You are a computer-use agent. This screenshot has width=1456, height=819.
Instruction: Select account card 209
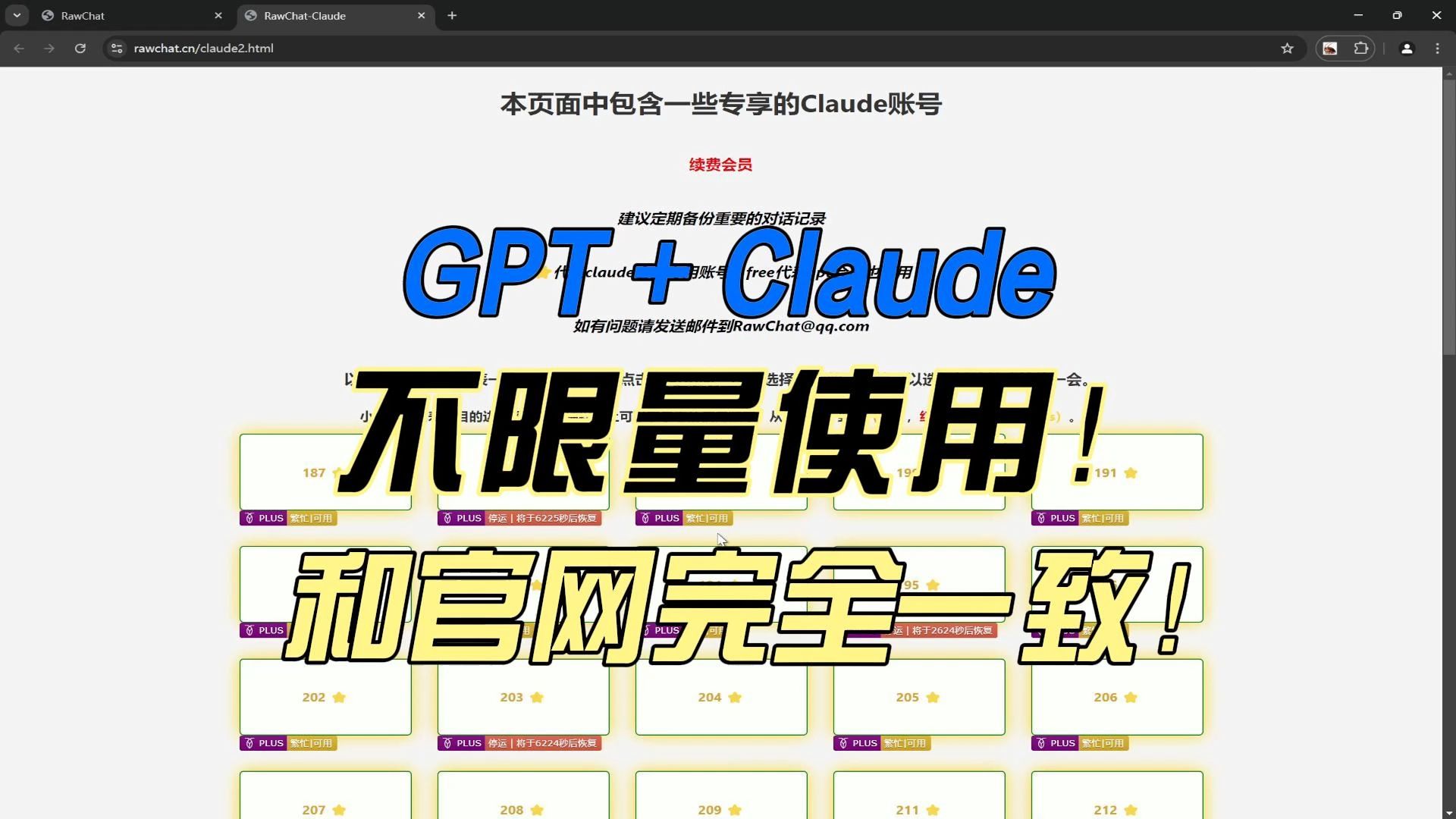click(x=721, y=795)
